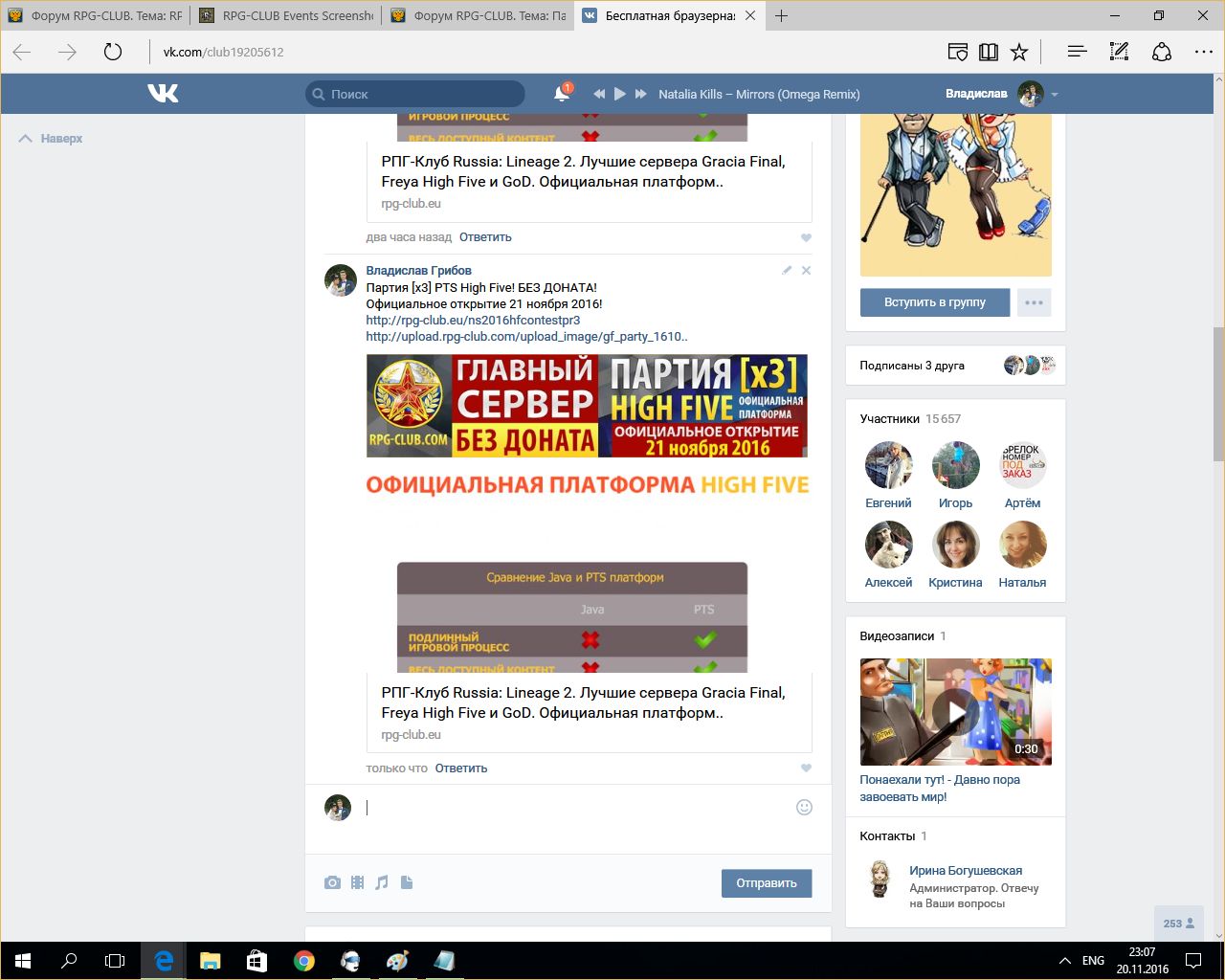Viewport: 1225px width, 980px height.
Task: Close the Бесплатная браузерная tab
Action: pos(749,15)
